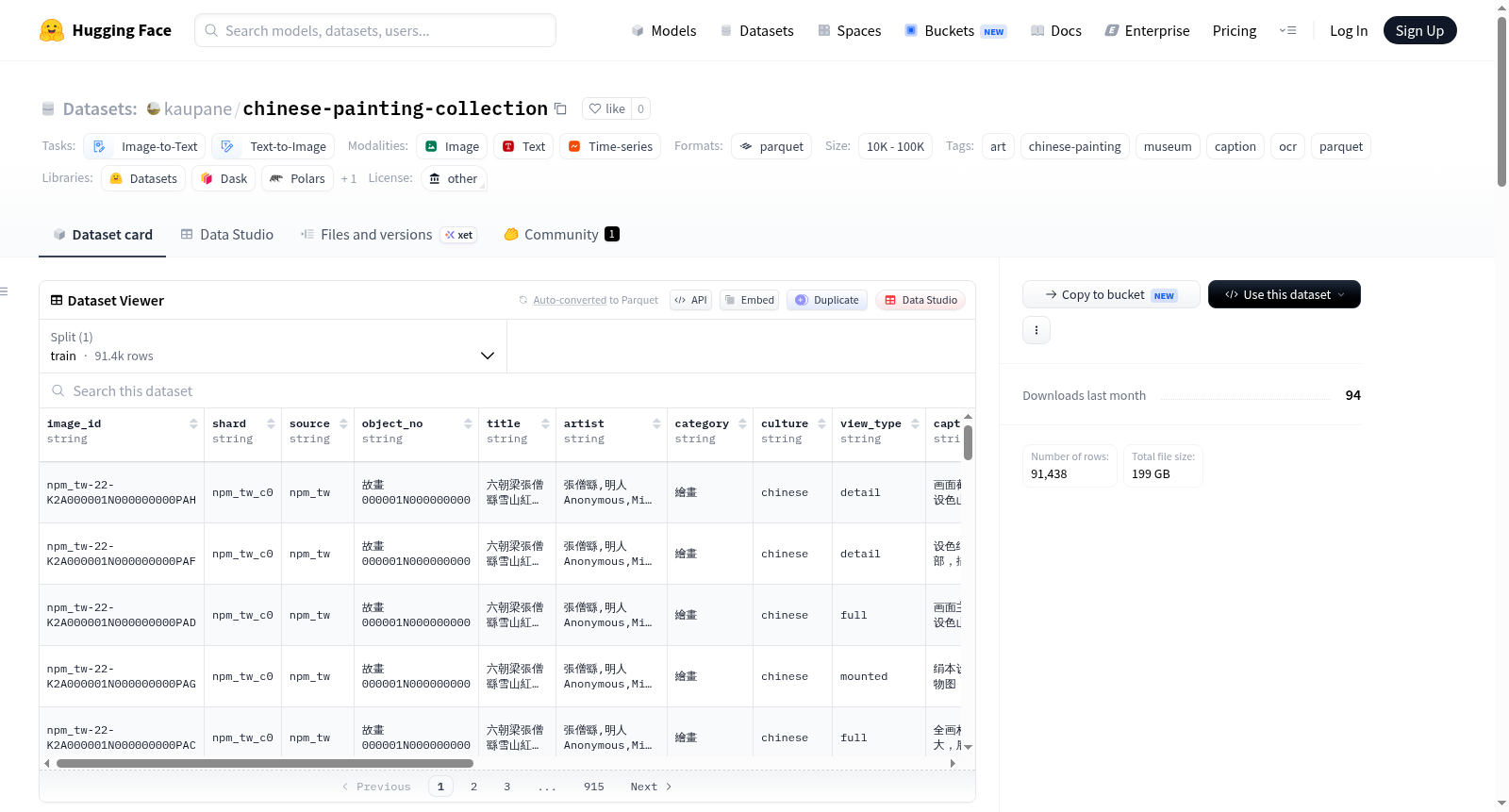This screenshot has height=812, width=1509.
Task: Click the Hugging Face logo icon
Action: [x=52, y=30]
